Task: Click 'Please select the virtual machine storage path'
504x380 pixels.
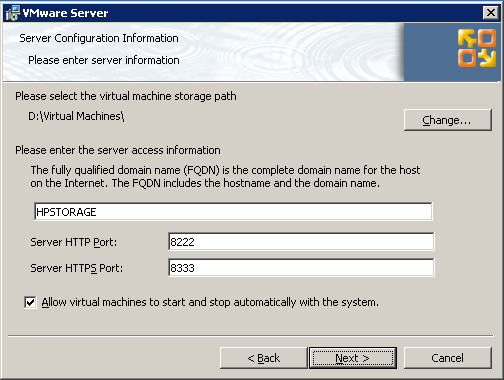Action: (x=126, y=96)
